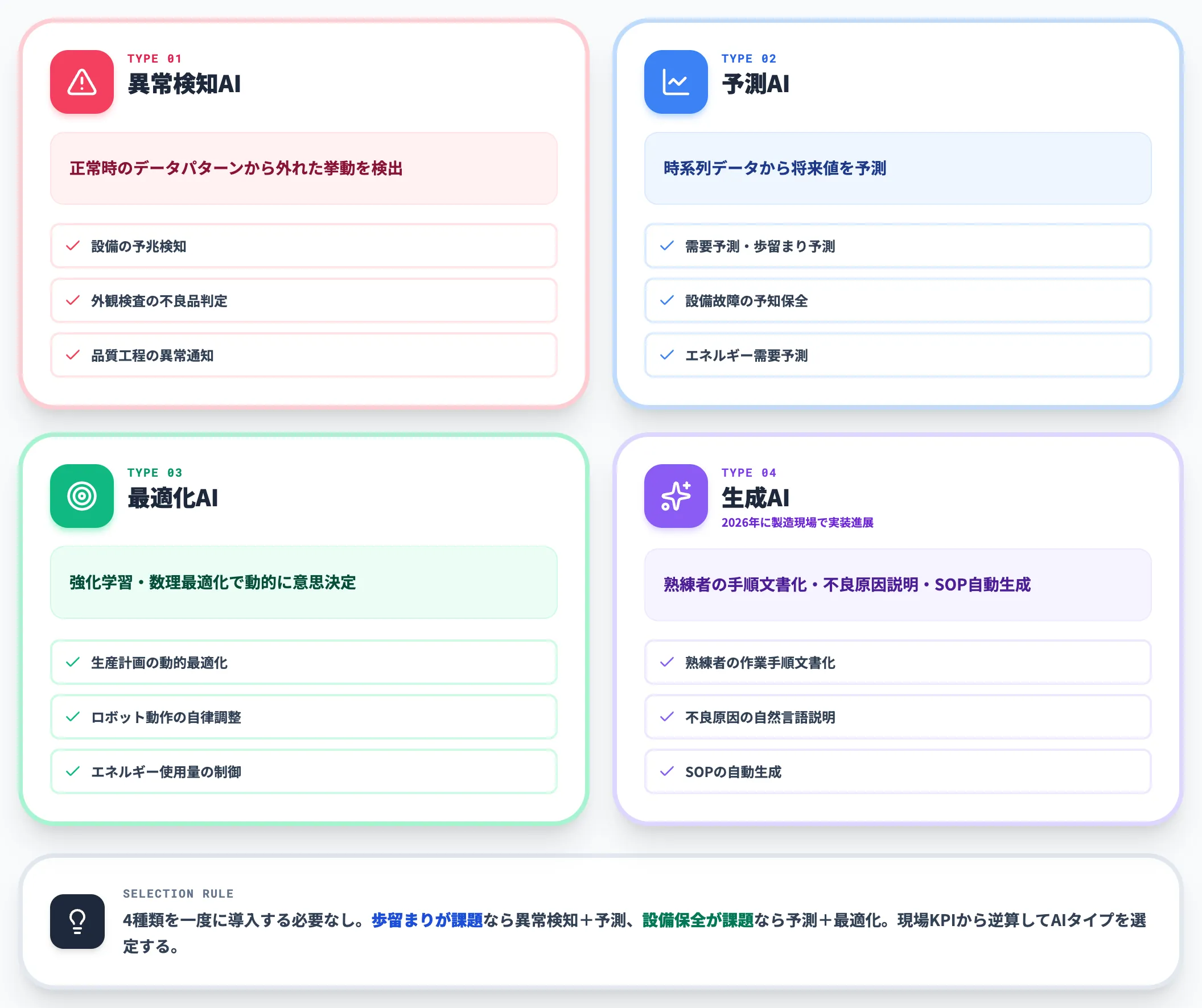The height and width of the screenshot is (1008, 1202).
Task: Click the green target icon for 最適化AI
Action: tap(82, 496)
